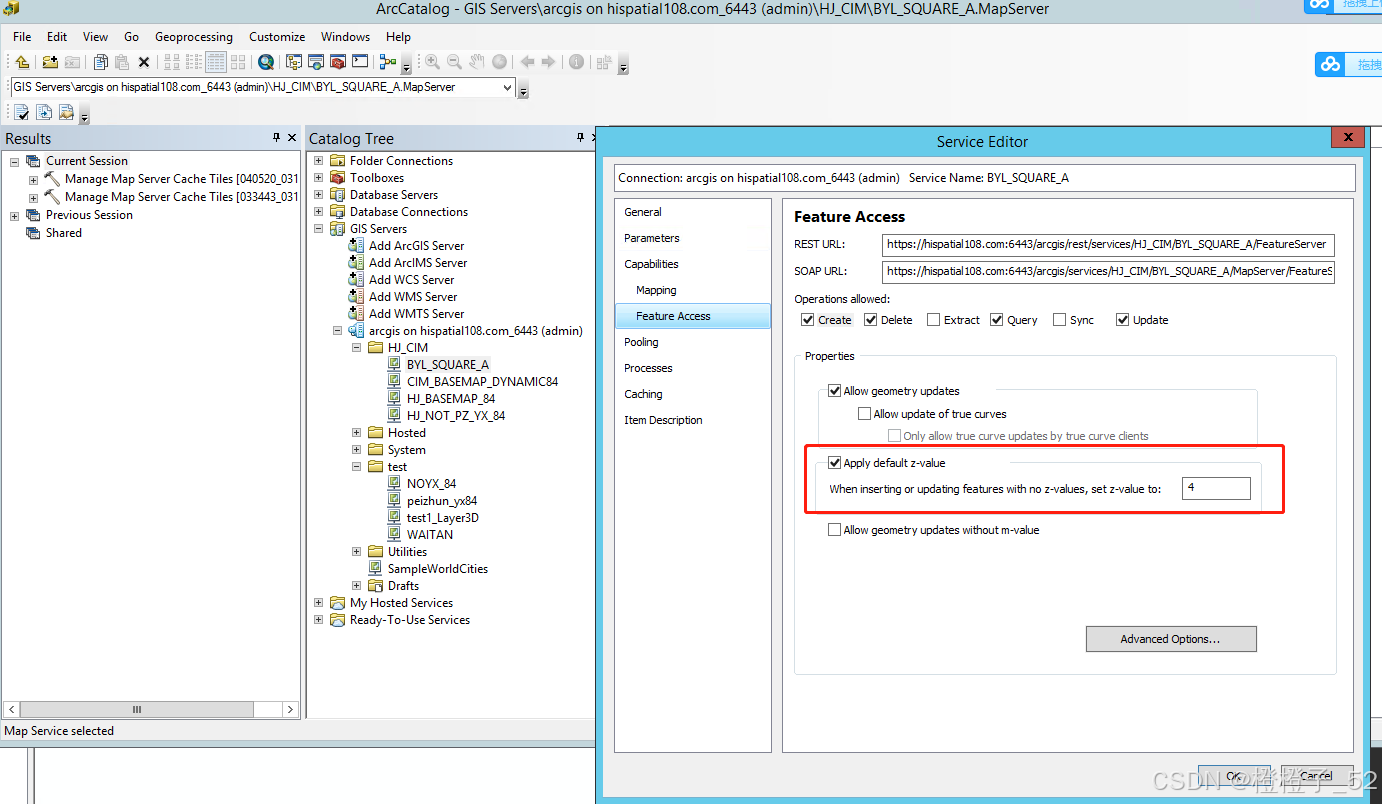Screen dimensions: 1382x804
Task: Click the REST URL text field
Action: click(1108, 244)
